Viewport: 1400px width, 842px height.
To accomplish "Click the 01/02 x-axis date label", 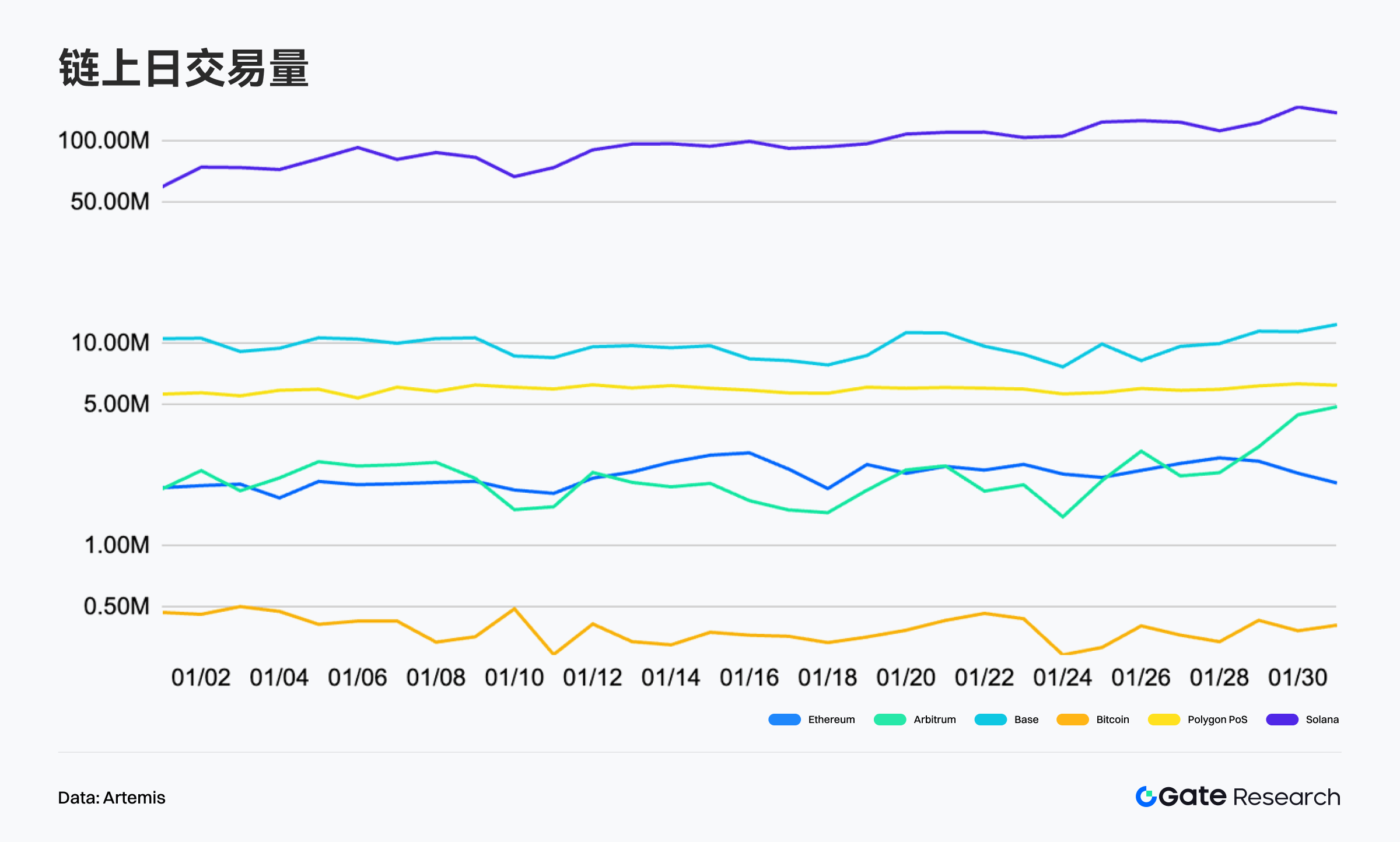I will [x=201, y=678].
